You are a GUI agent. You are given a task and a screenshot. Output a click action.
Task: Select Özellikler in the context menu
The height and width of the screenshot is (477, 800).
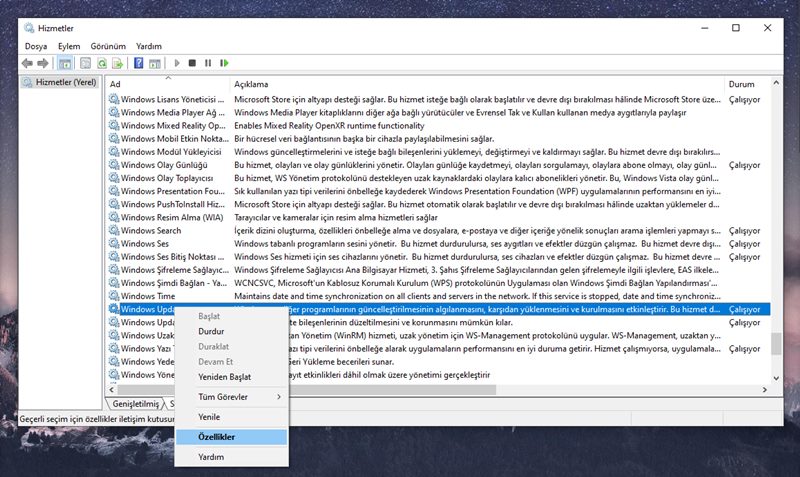232,437
